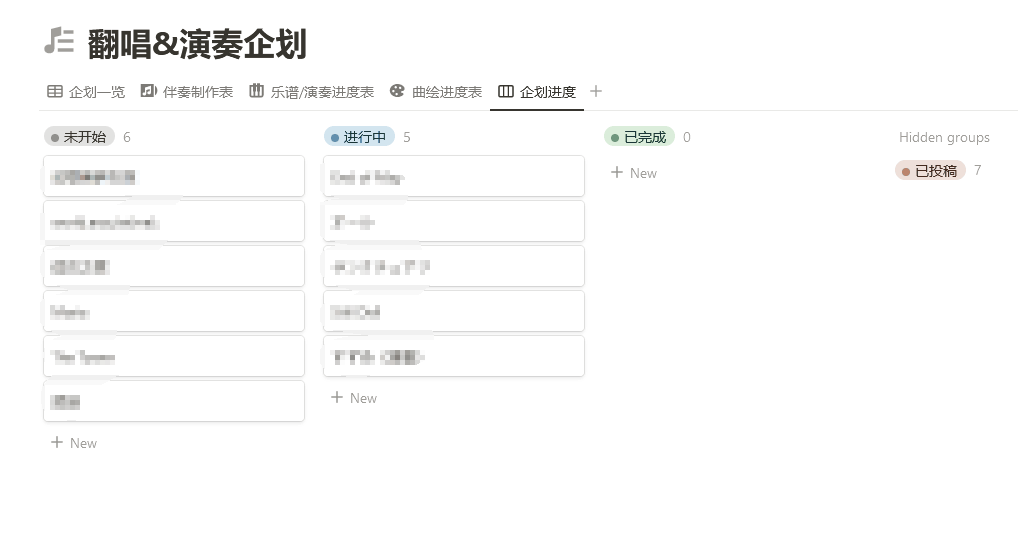
Task: Add a new view with plus icon
Action: point(596,92)
